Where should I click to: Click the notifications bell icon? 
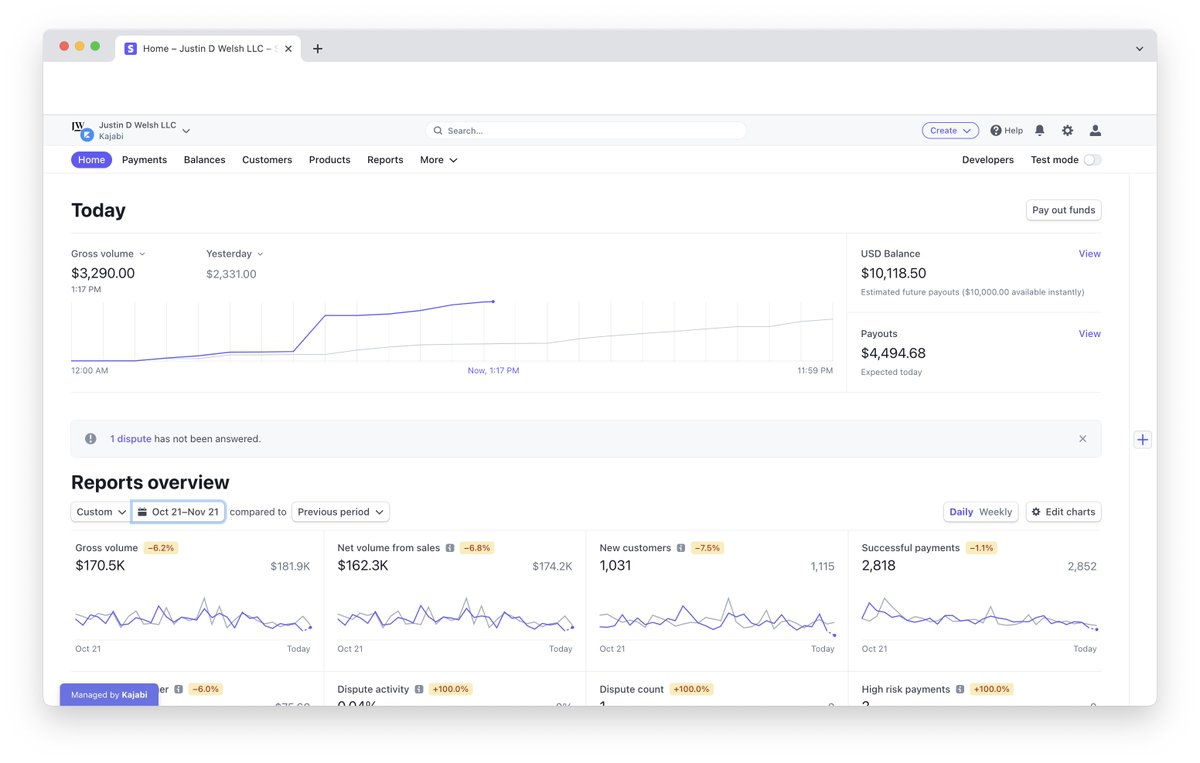[1039, 130]
